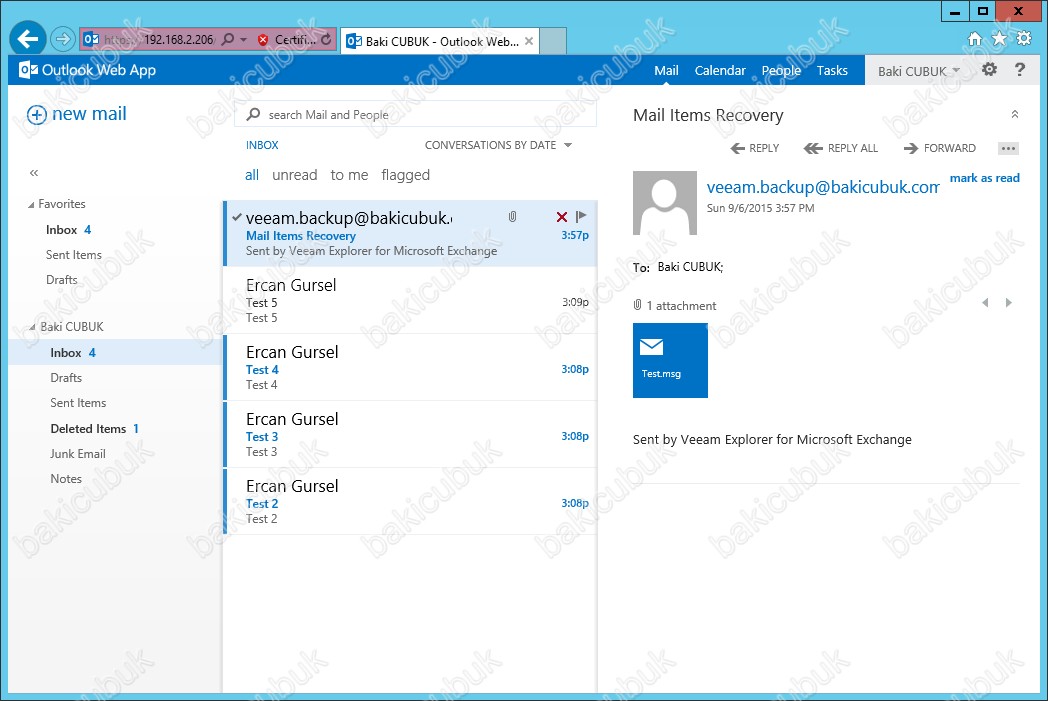Click the veeam.backup sender address link
This screenshot has height=701, width=1048.
pyautogui.click(x=823, y=187)
